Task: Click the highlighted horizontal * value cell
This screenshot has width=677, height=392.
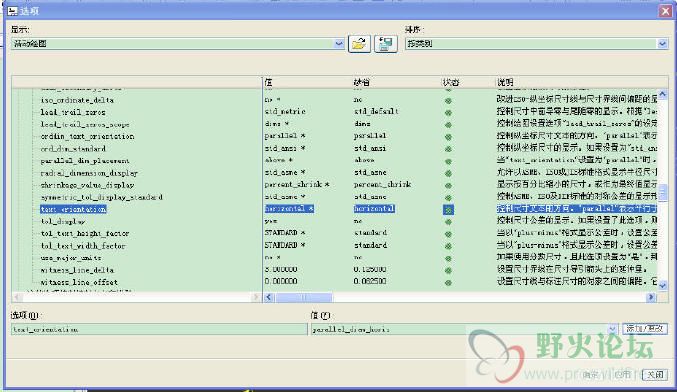Action: tap(289, 209)
